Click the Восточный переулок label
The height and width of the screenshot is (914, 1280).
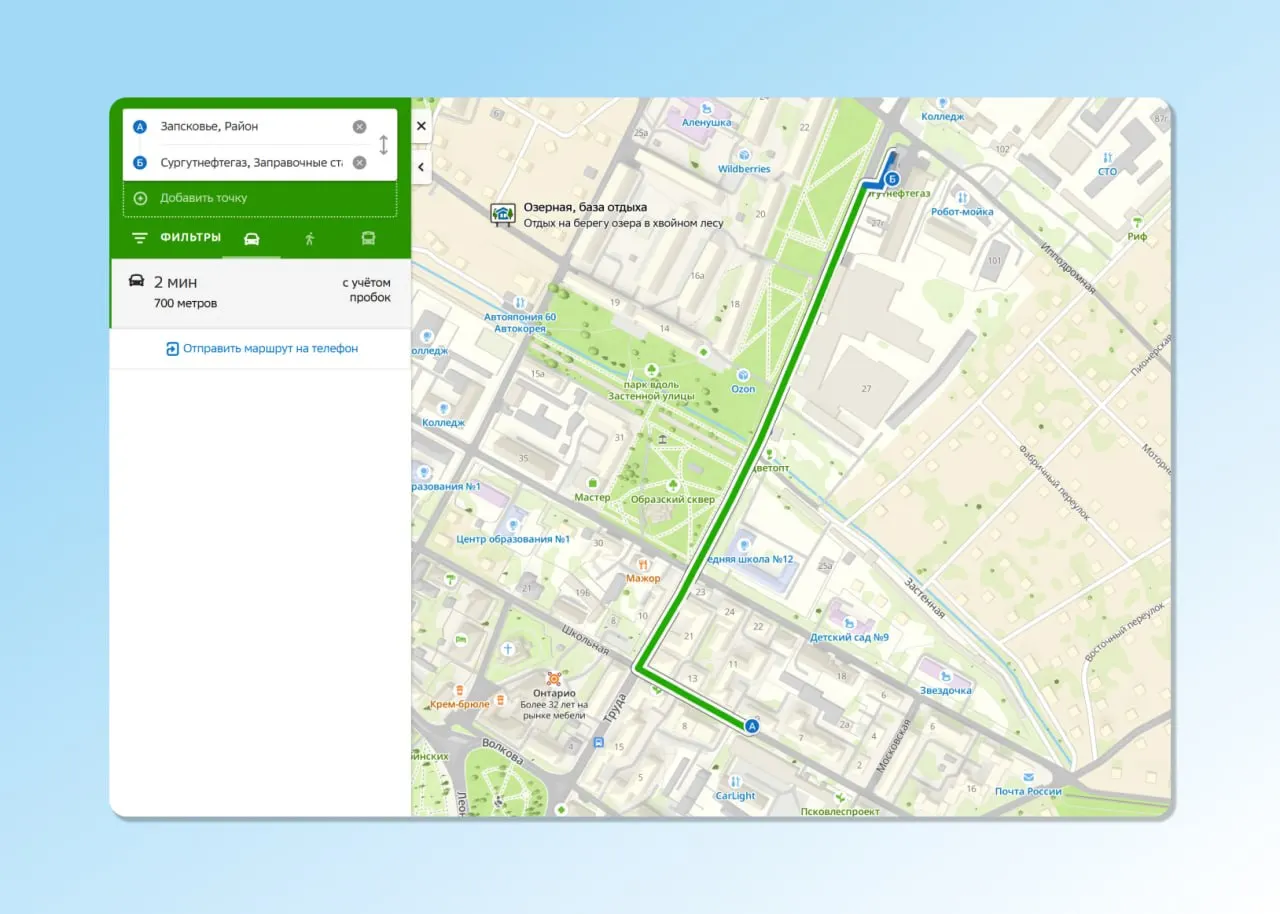point(1126,632)
